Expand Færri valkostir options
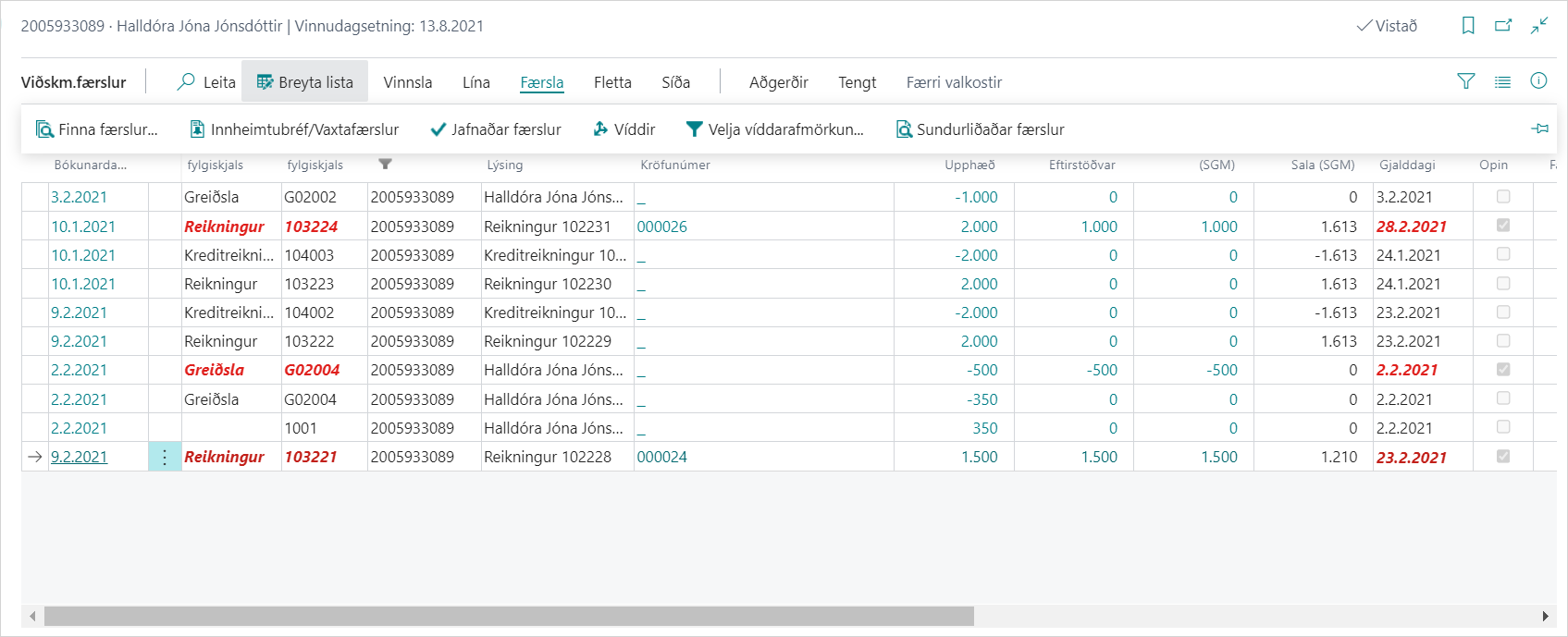The height and width of the screenshot is (637, 1568). (954, 82)
